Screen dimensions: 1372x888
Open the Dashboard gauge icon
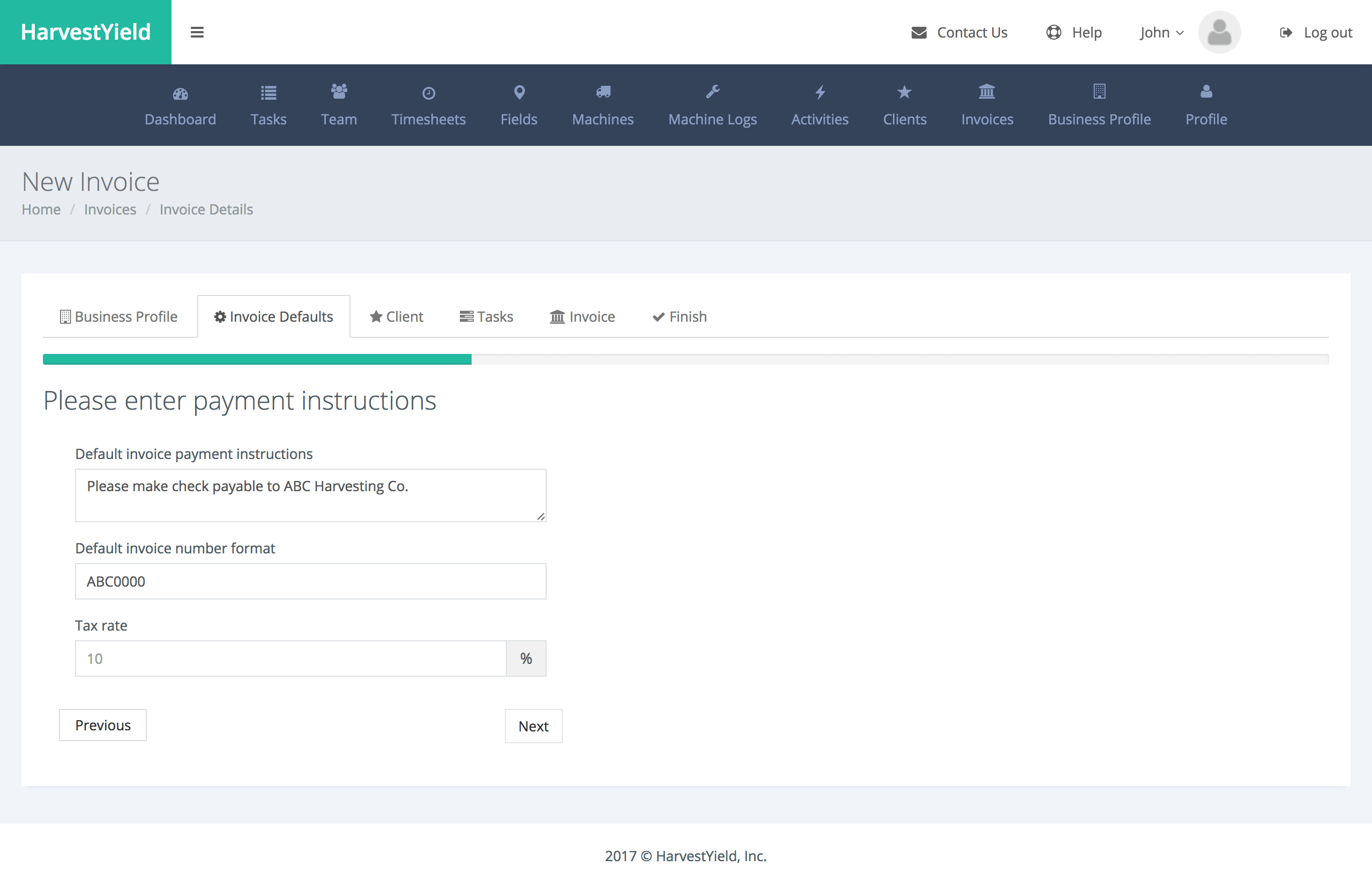pyautogui.click(x=181, y=93)
